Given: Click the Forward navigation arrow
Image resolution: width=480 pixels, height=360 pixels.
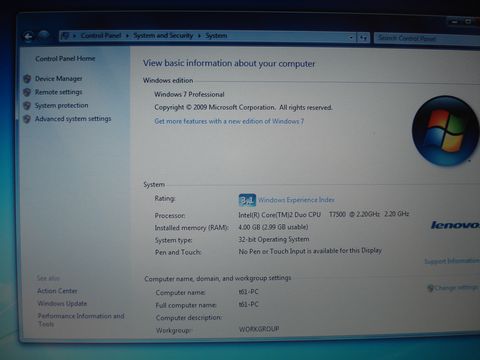Looking at the screenshot, I should point(44,35).
